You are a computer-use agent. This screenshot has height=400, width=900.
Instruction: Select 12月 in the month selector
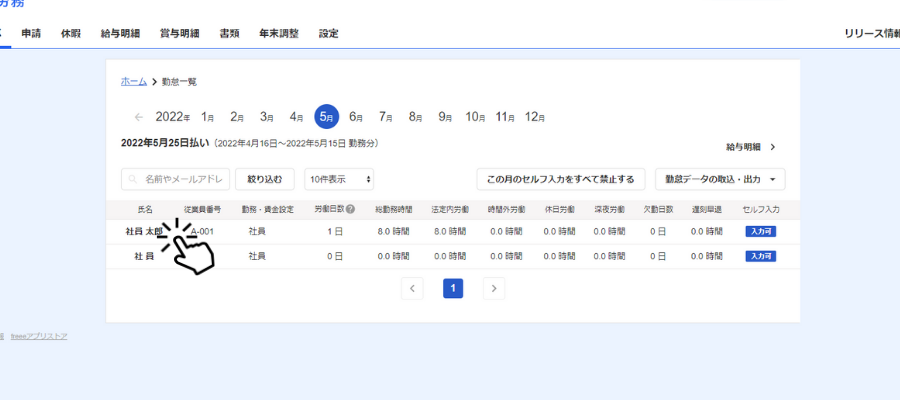pyautogui.click(x=534, y=117)
